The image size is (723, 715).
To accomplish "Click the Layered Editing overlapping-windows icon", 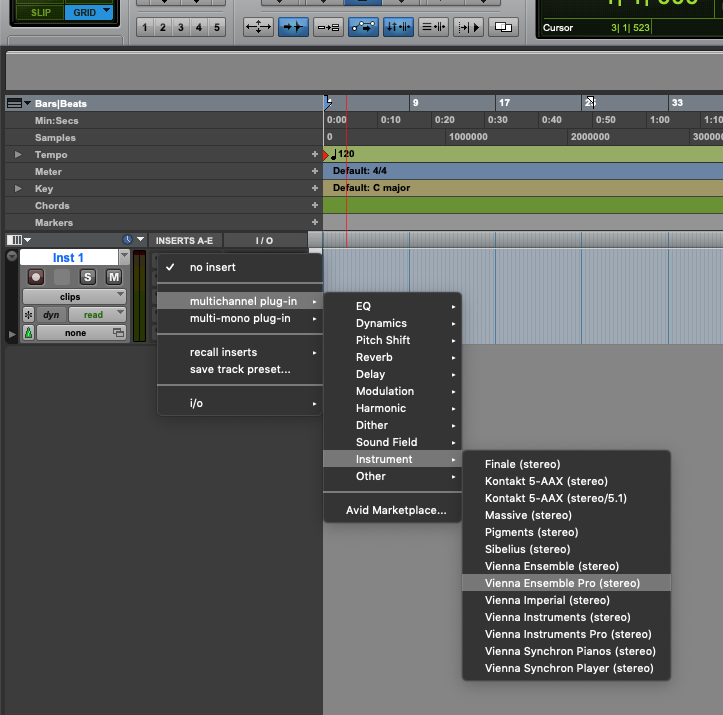I will pyautogui.click(x=503, y=27).
